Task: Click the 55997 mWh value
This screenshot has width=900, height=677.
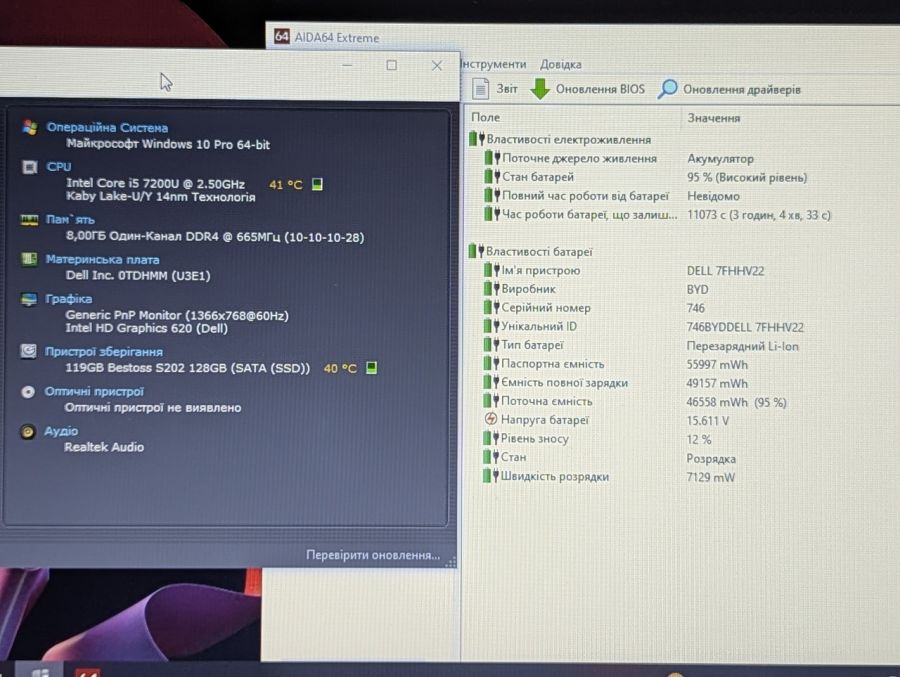Action: click(x=717, y=365)
